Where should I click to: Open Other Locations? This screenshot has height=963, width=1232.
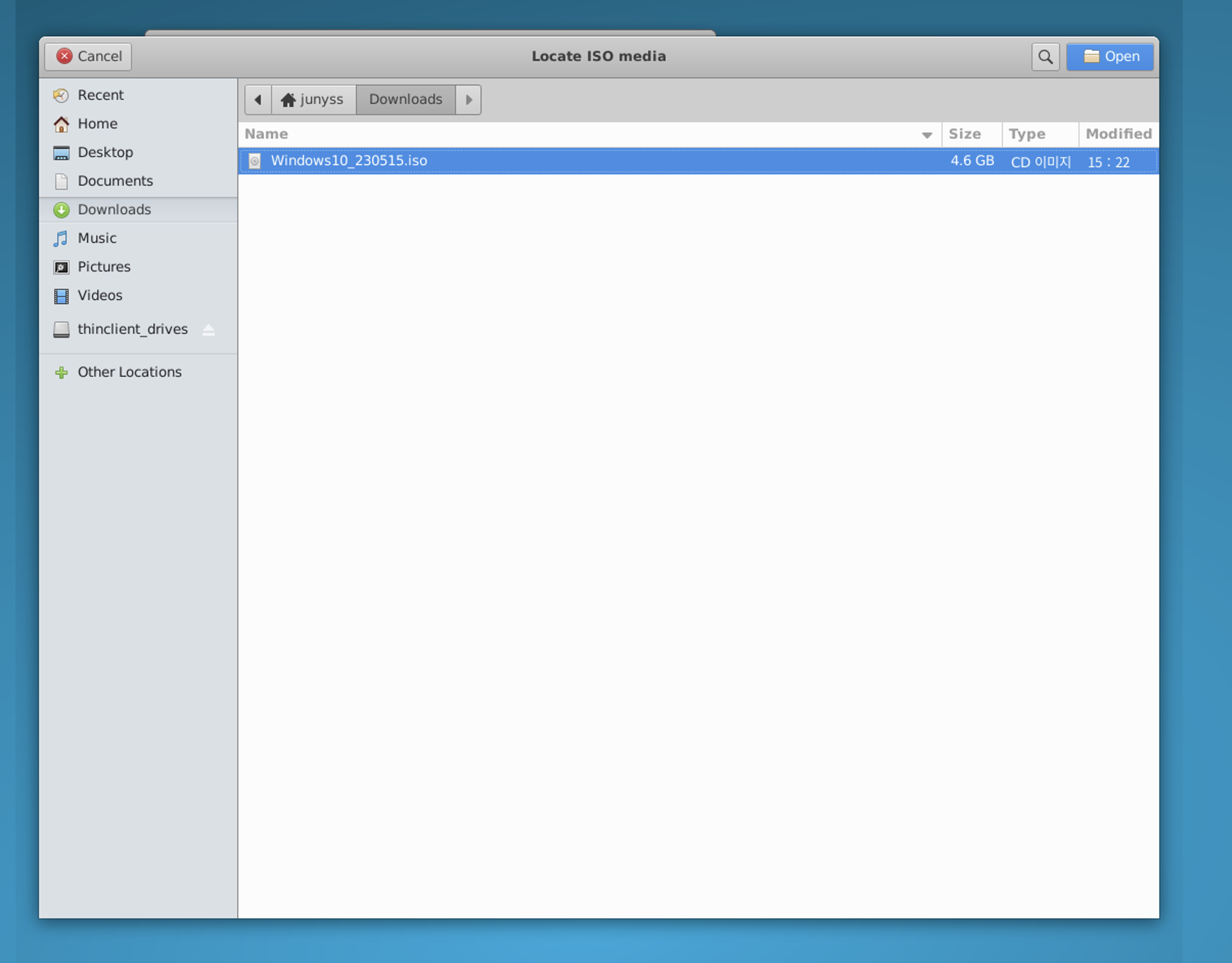[129, 372]
